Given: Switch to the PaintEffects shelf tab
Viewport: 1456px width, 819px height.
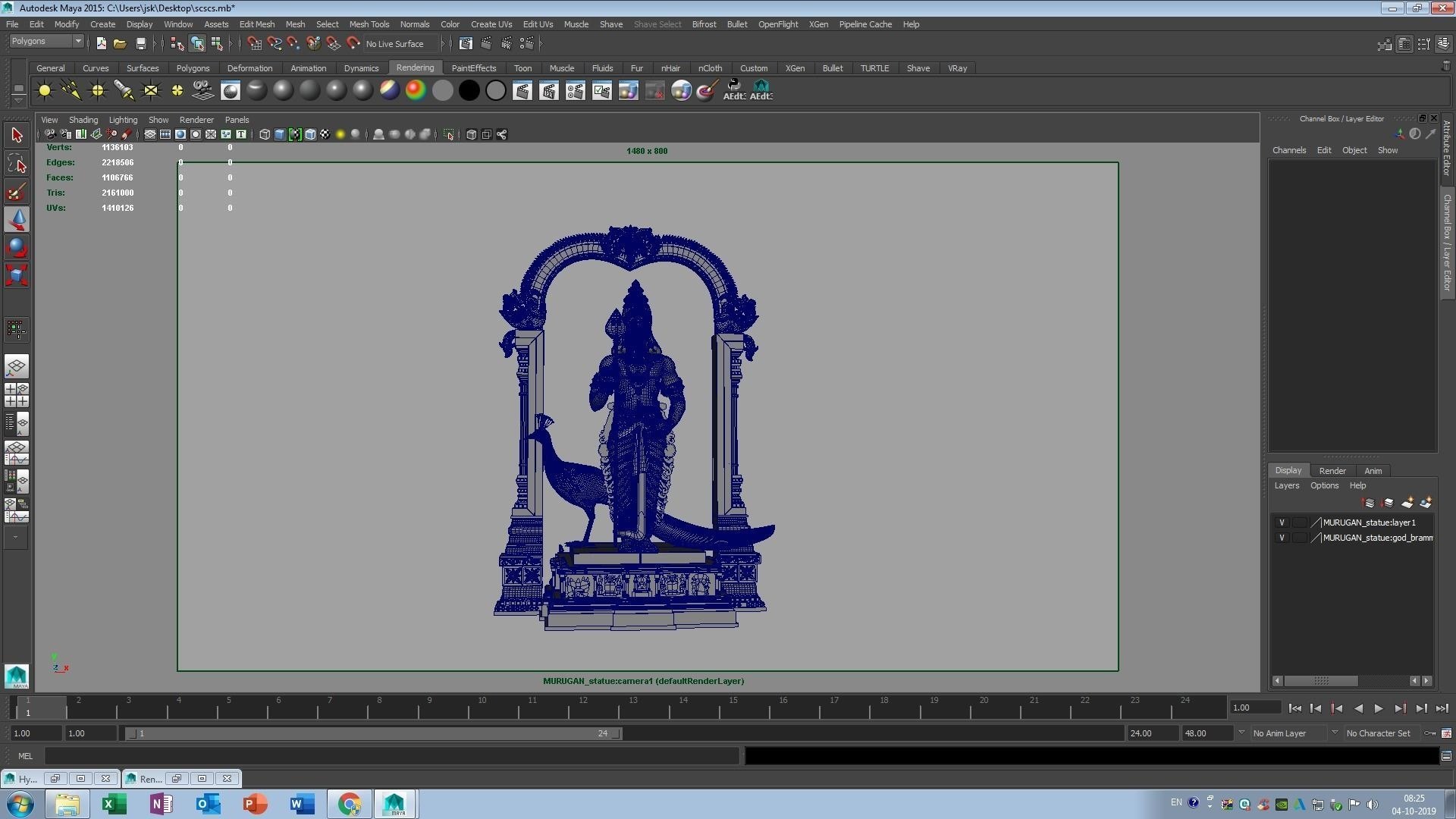Looking at the screenshot, I should tap(473, 68).
